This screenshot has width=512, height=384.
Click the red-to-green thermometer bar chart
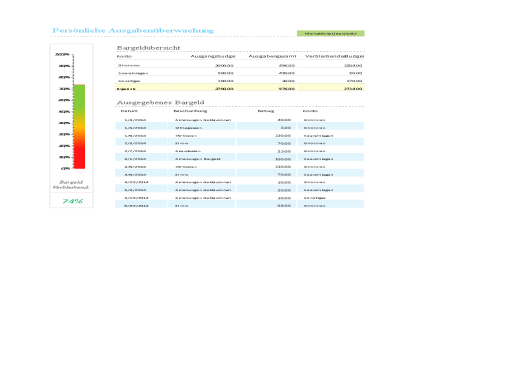click(x=79, y=127)
